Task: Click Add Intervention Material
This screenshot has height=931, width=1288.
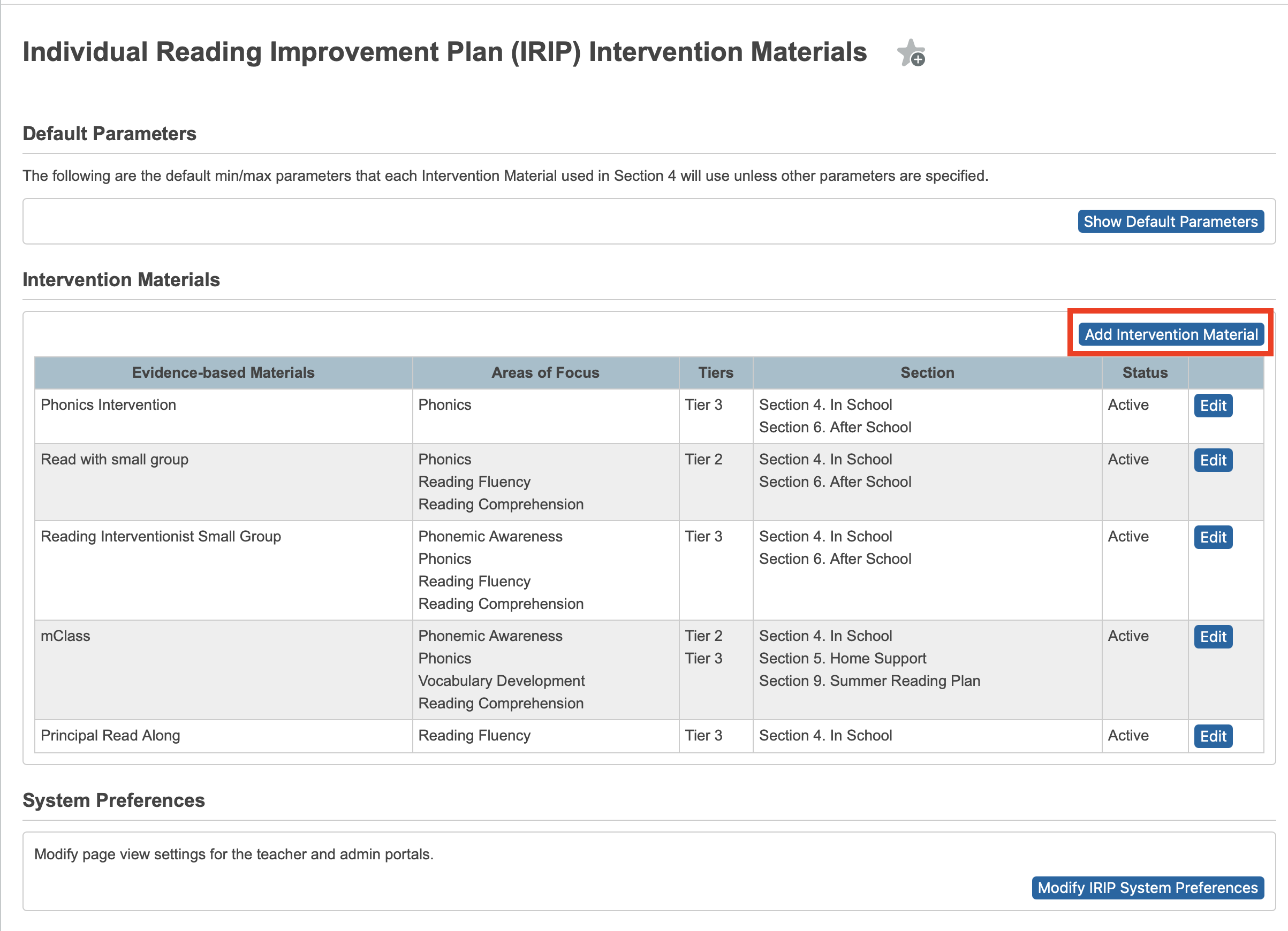Action: [x=1172, y=334]
